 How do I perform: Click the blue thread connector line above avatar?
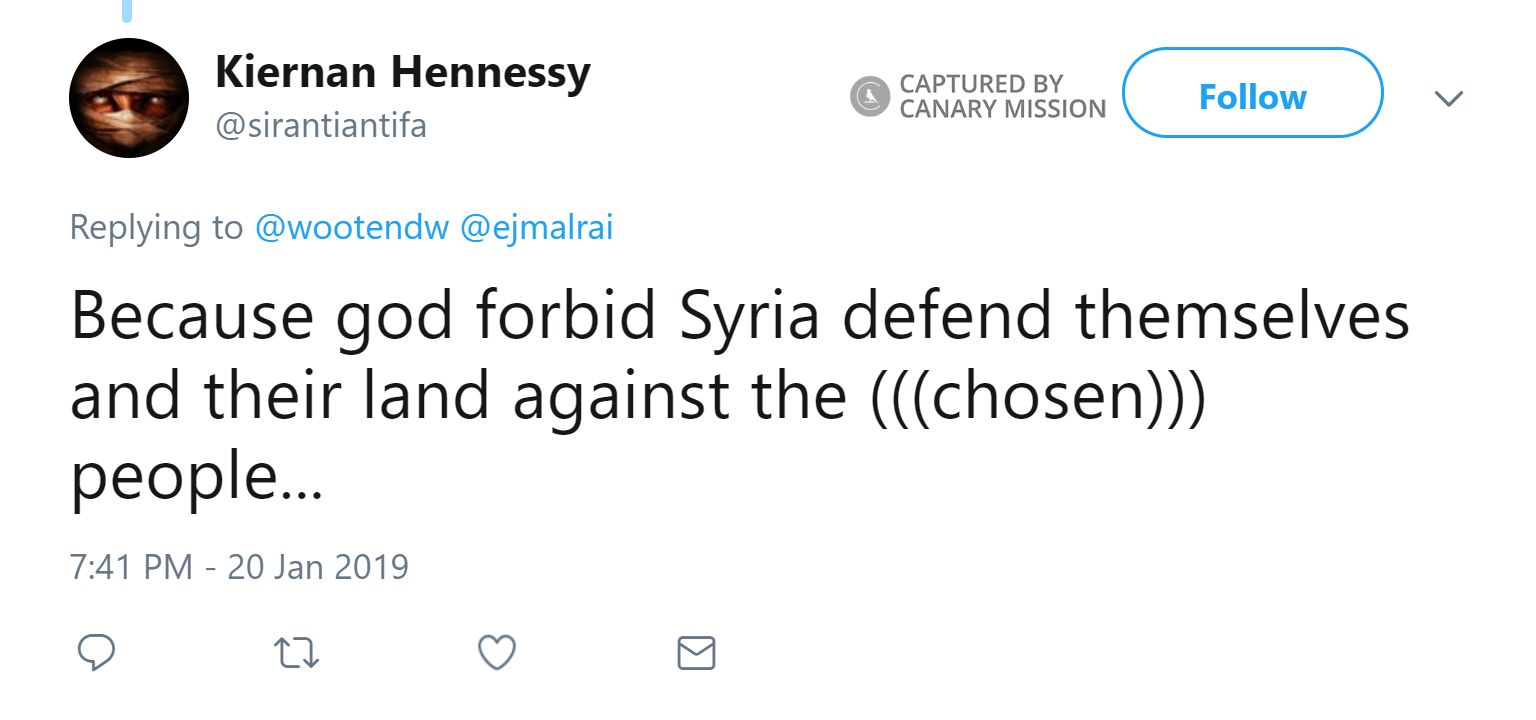[x=127, y=11]
